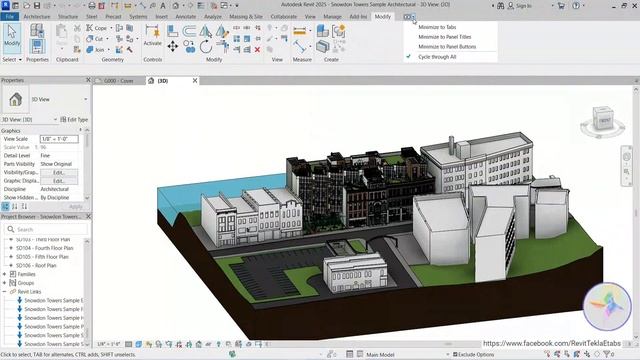Expand the Groups tree node
640x360 pixels.
pos(4,283)
